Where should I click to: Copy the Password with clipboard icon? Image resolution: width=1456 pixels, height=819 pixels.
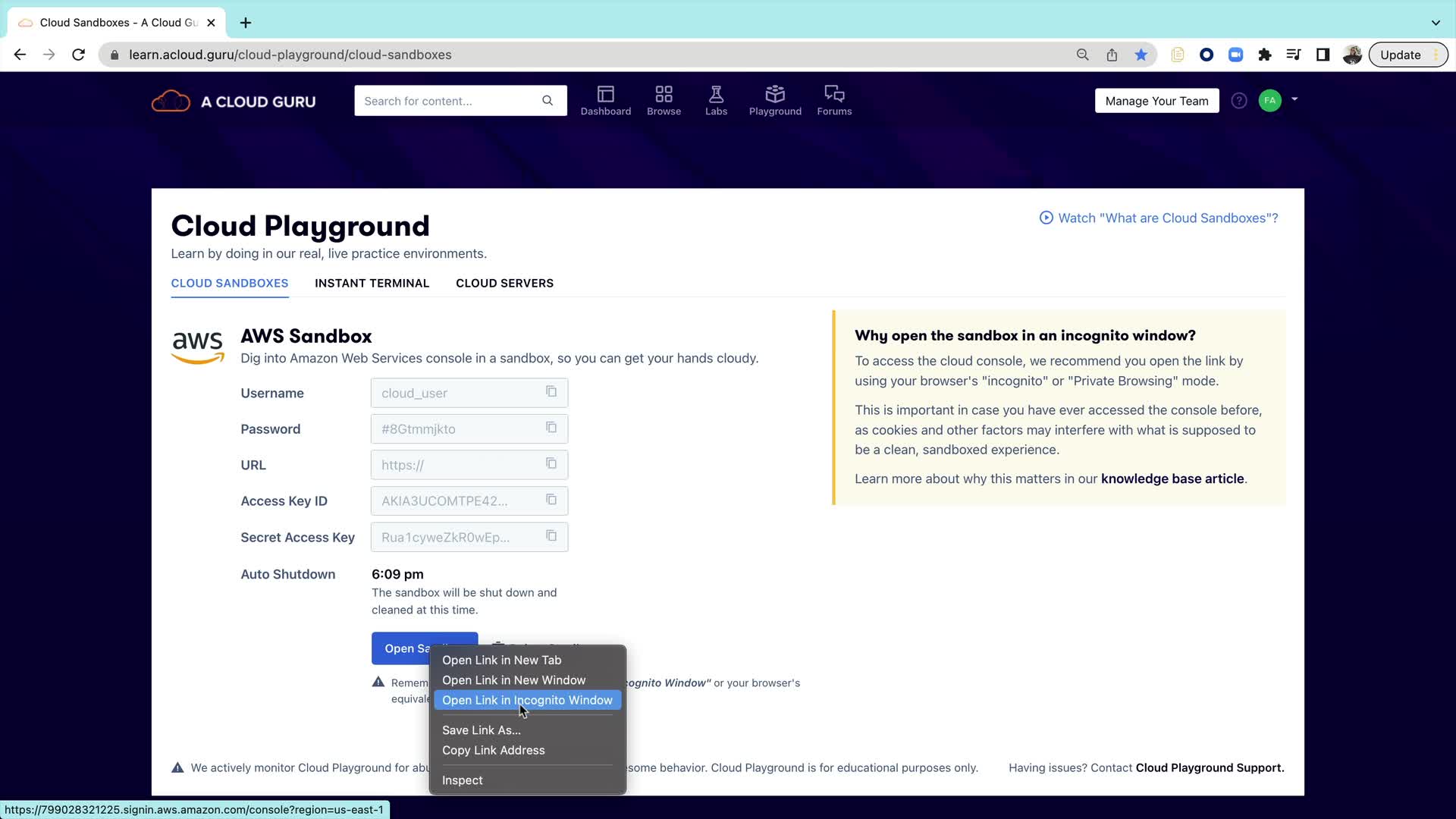click(551, 428)
